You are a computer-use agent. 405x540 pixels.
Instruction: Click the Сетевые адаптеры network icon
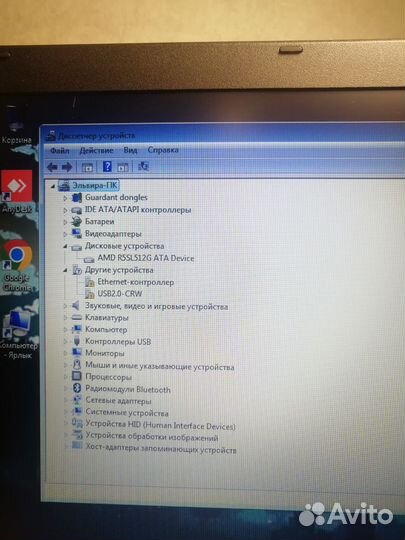pos(77,400)
